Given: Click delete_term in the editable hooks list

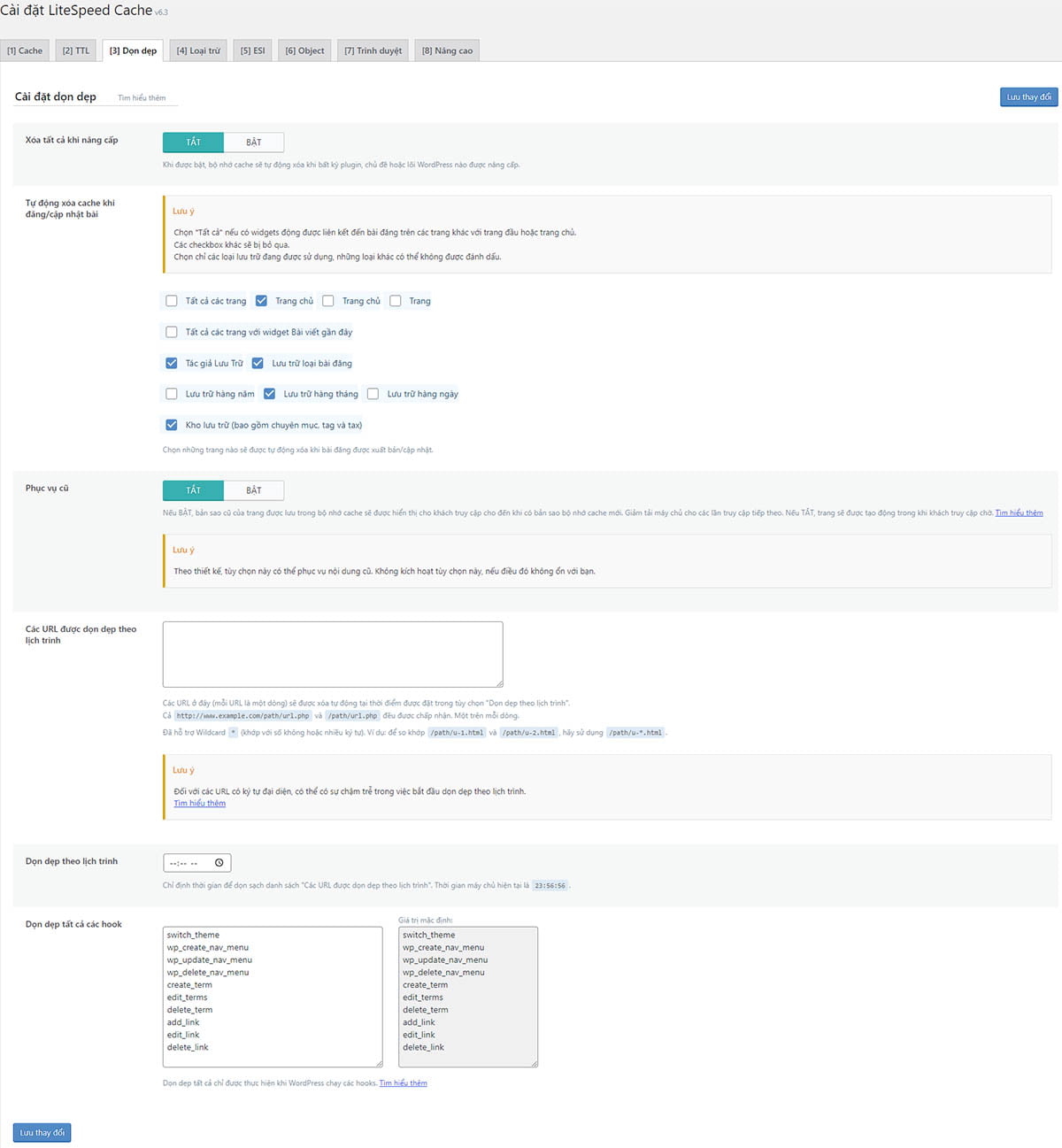Looking at the screenshot, I should tap(189, 1010).
